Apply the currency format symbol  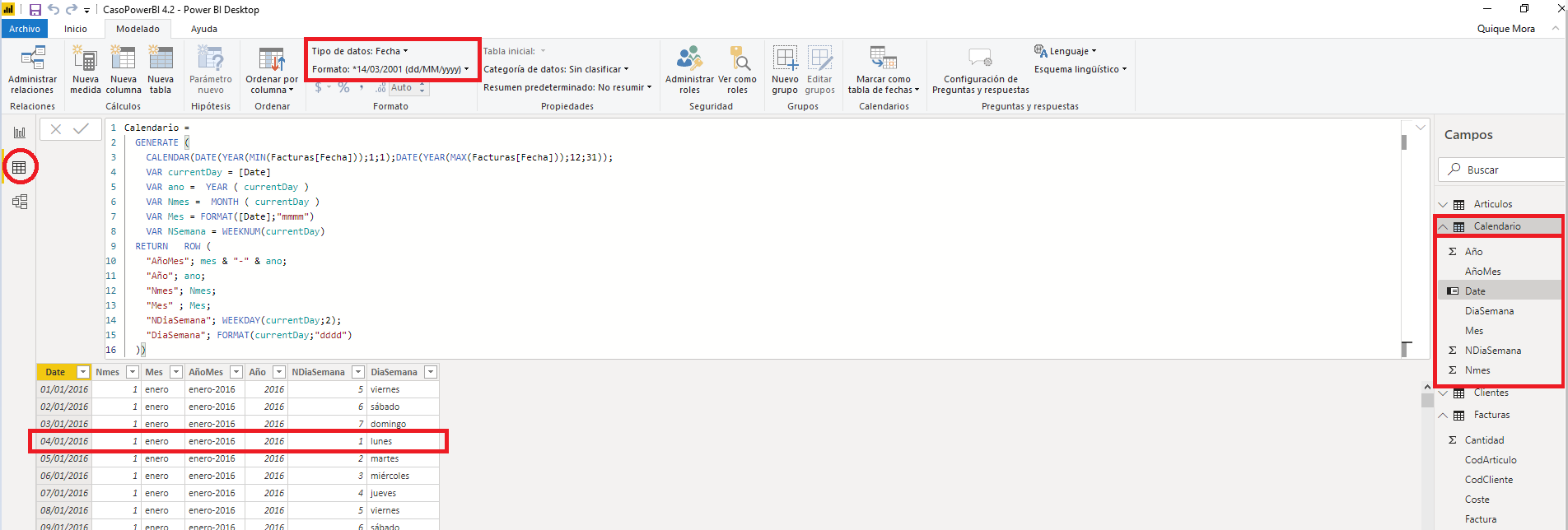coord(319,87)
